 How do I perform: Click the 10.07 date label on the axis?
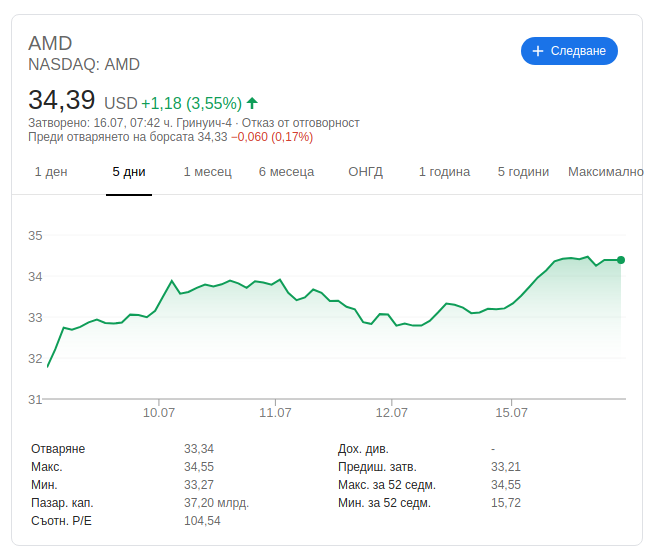click(x=159, y=412)
